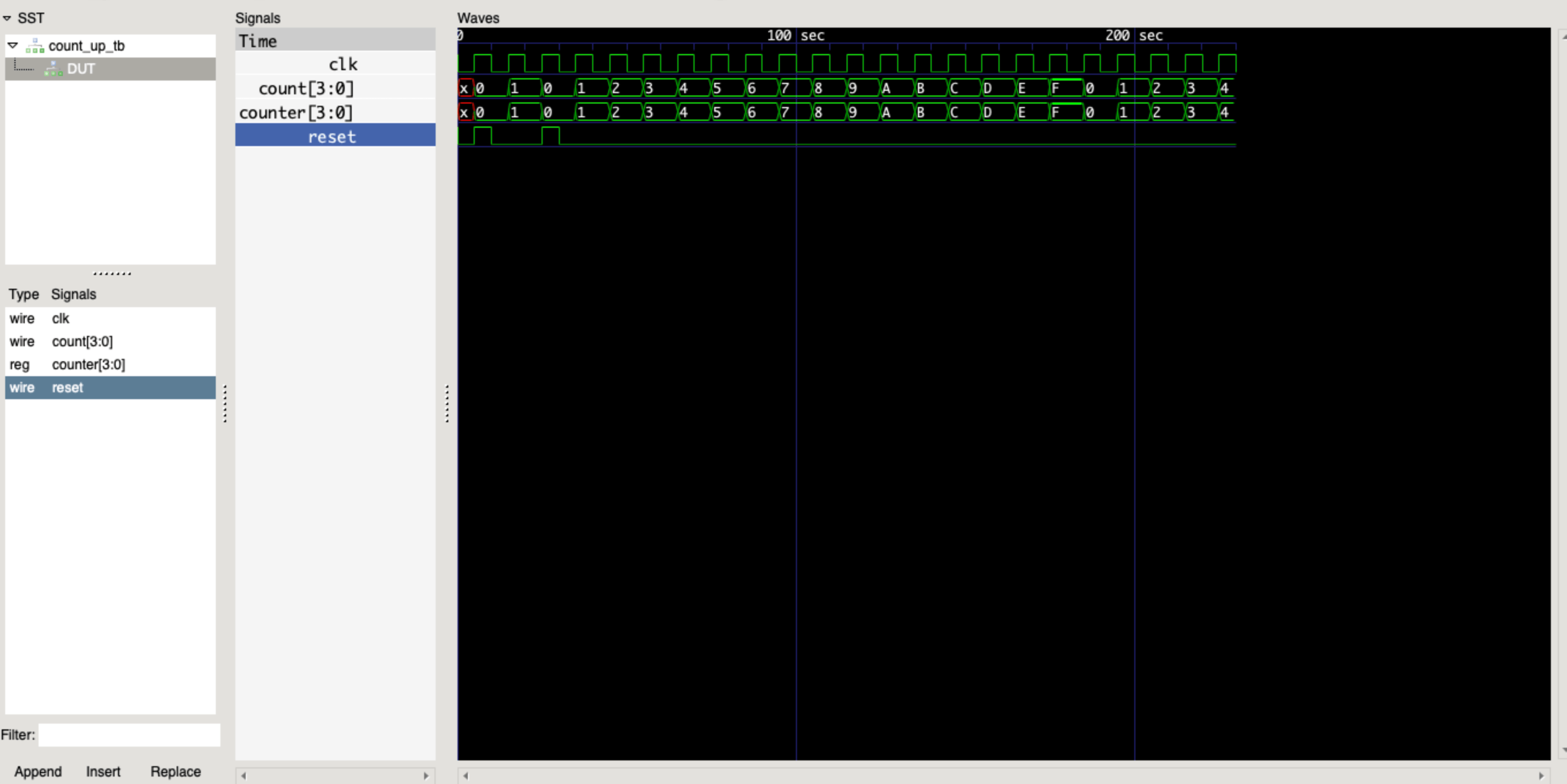
Task: Click the highlighted reset signal name
Action: click(x=331, y=137)
